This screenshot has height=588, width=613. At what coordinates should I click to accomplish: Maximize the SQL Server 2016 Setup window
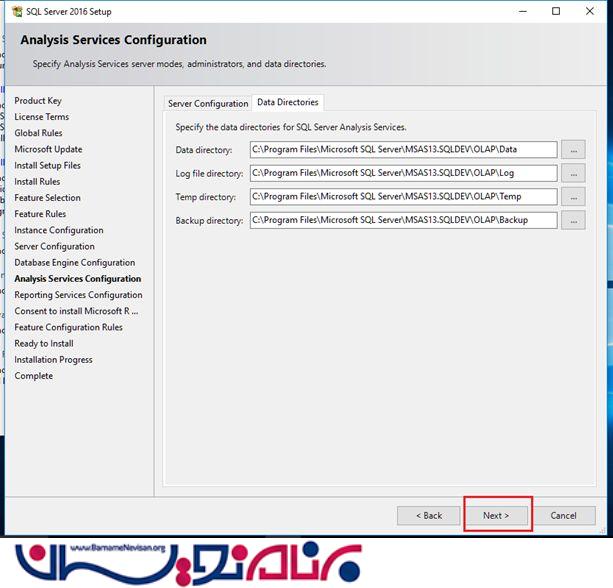pos(556,12)
